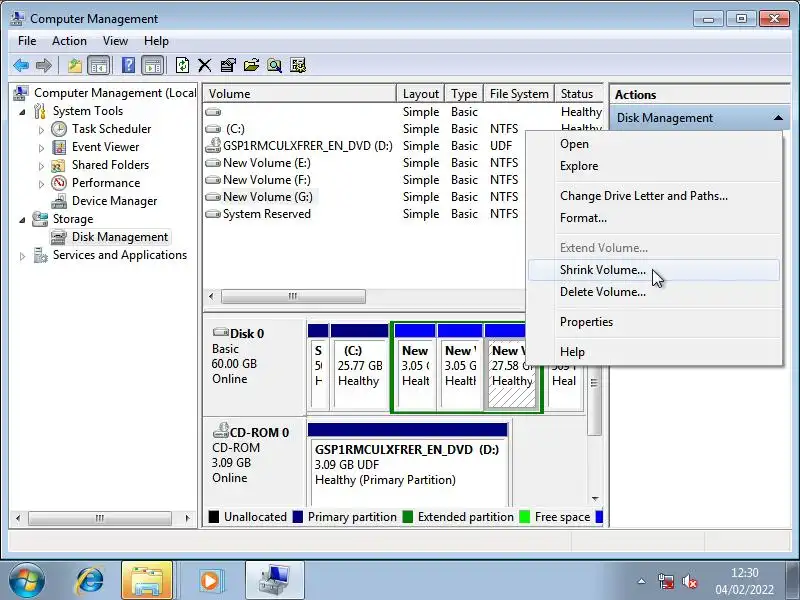Open Internet Explorer from taskbar
Image resolution: width=800 pixels, height=600 pixels.
90,581
